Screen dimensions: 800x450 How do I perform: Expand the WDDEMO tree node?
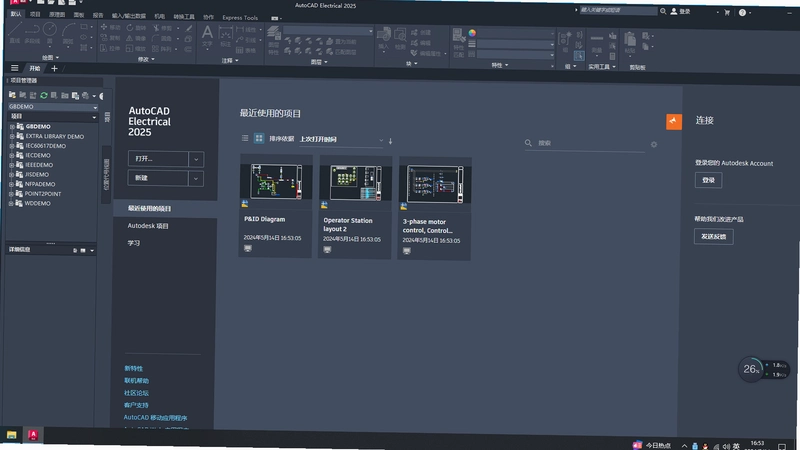point(11,204)
